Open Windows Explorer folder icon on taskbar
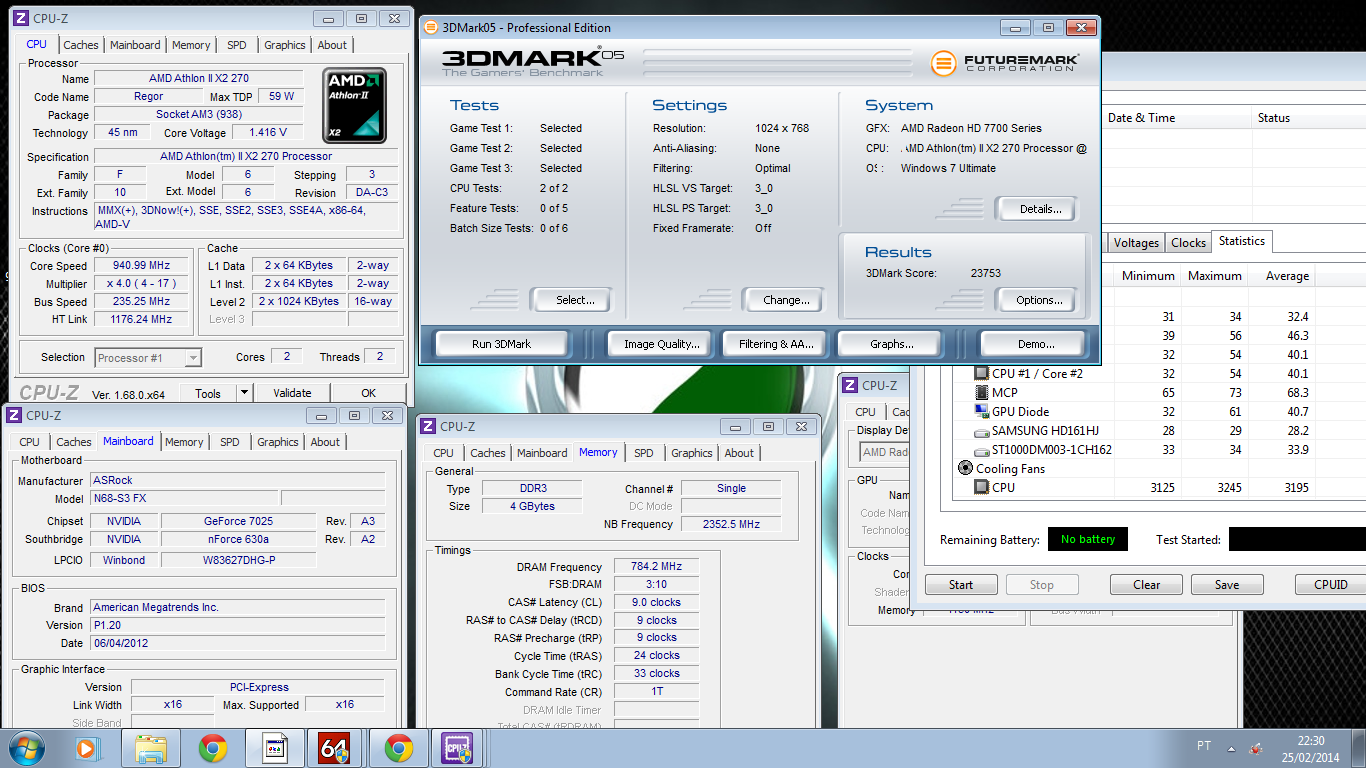1366x768 pixels. tap(151, 748)
